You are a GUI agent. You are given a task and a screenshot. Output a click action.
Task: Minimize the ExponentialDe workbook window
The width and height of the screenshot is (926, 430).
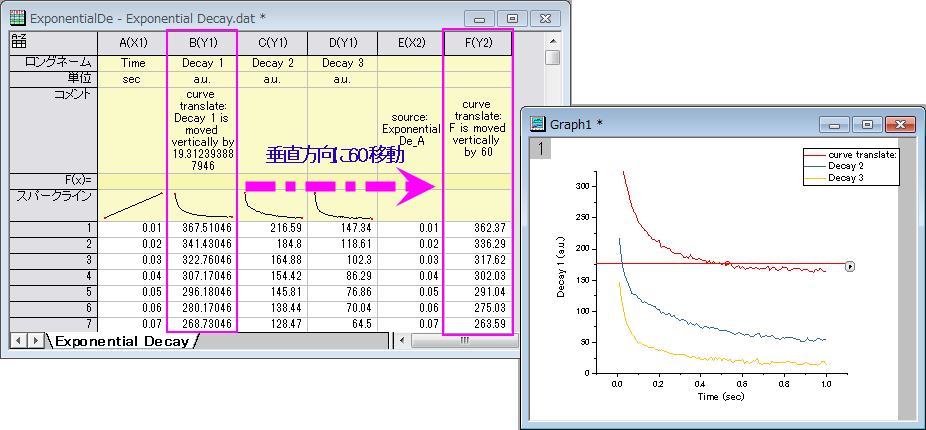(480, 19)
